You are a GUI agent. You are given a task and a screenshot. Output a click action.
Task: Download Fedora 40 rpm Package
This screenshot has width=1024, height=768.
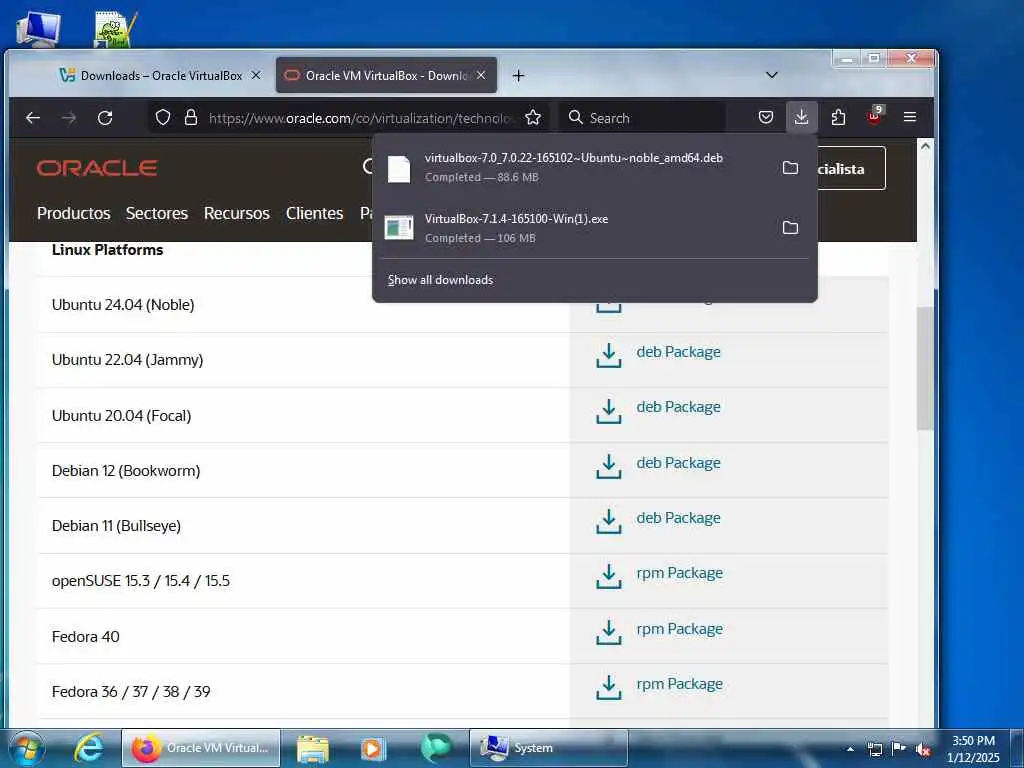tap(680, 629)
